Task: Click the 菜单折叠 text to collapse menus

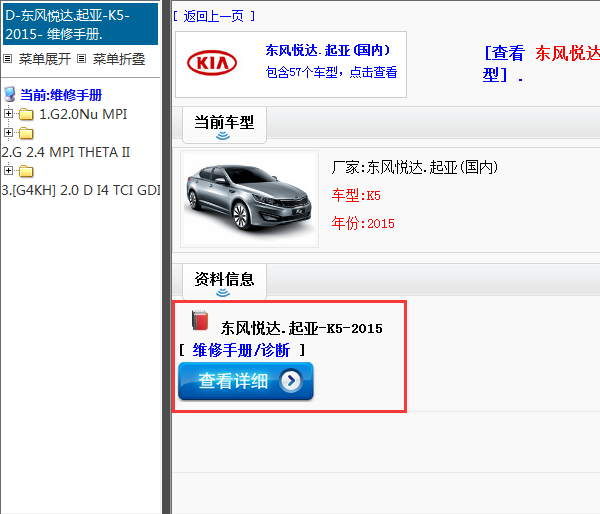Action: click(x=119, y=59)
